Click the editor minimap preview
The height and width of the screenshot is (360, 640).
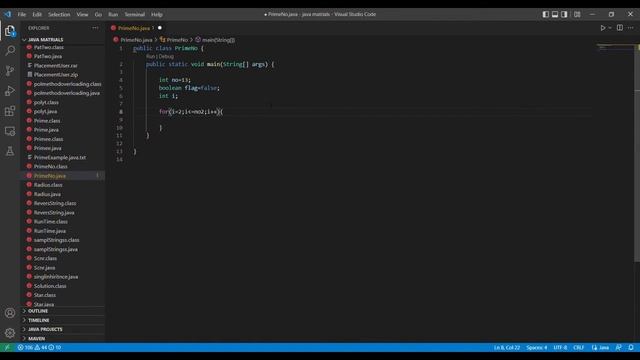pos(614,48)
